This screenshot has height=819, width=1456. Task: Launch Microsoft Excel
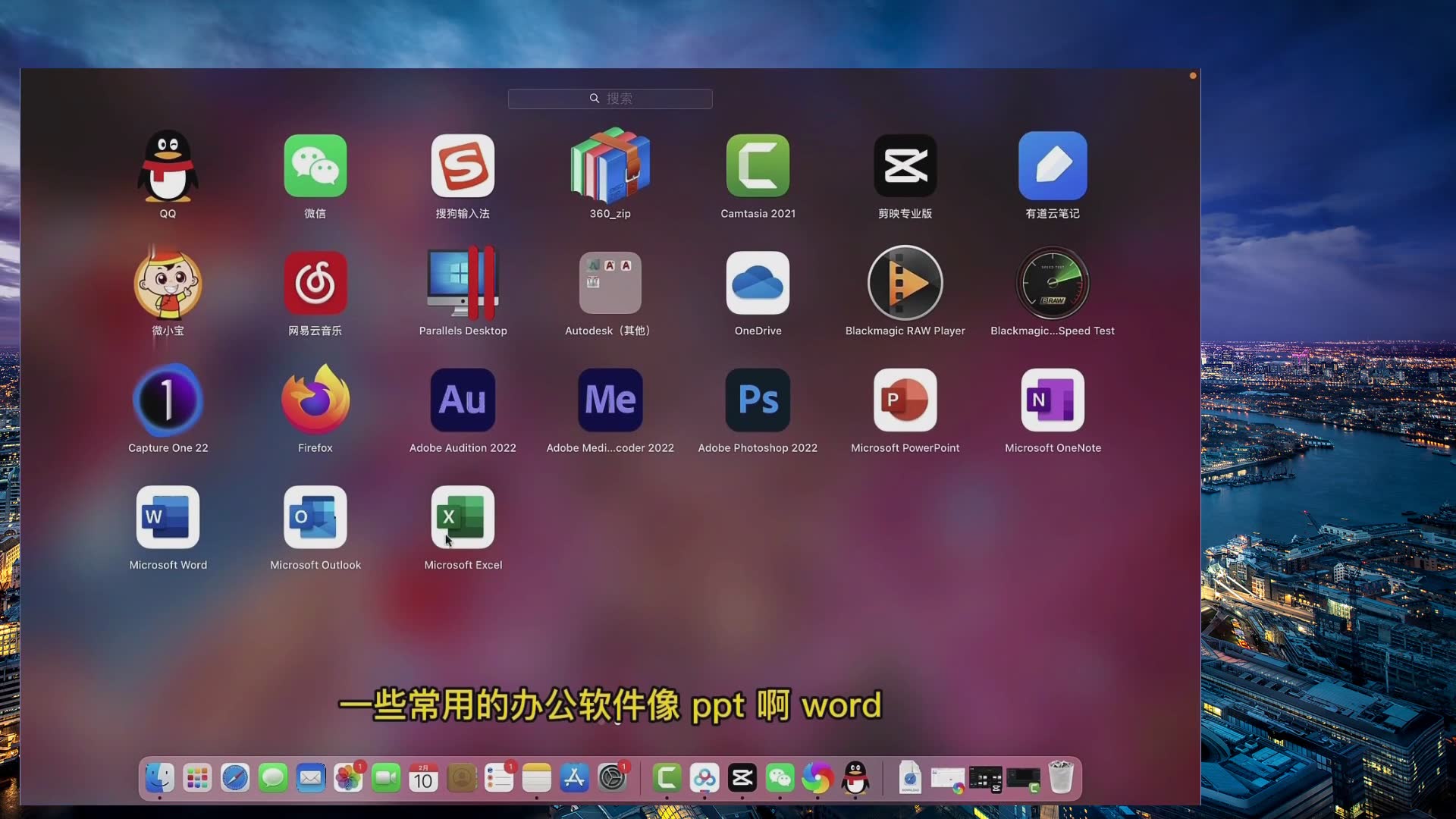click(463, 517)
